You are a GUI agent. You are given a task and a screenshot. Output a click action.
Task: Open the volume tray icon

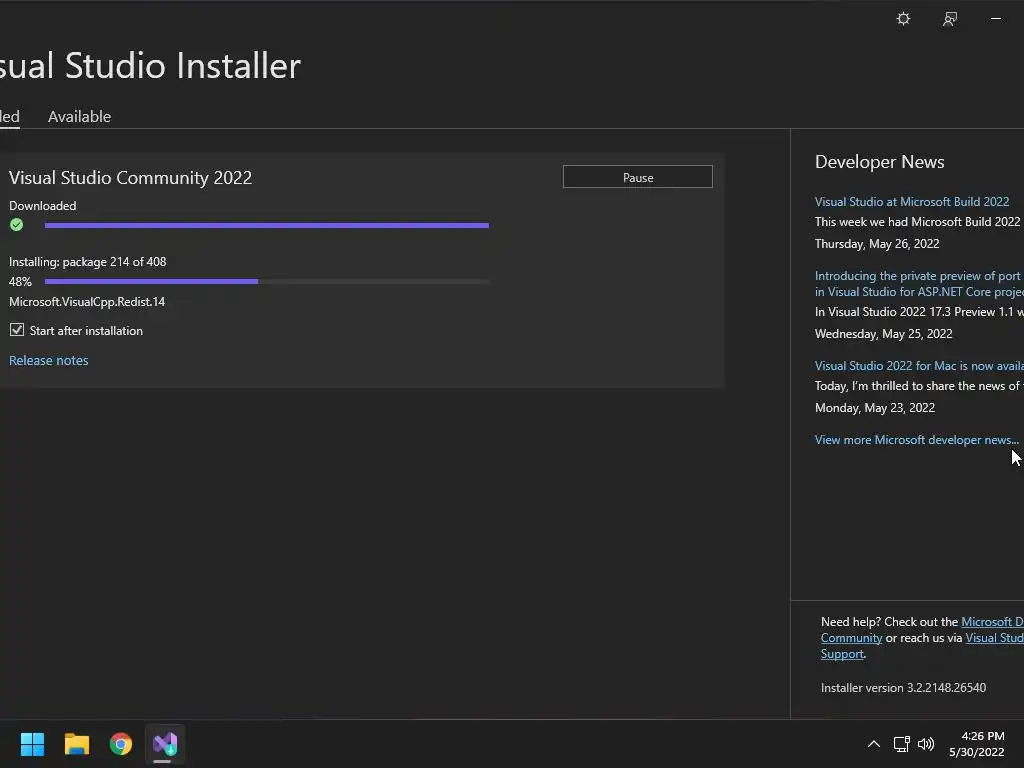[926, 744]
